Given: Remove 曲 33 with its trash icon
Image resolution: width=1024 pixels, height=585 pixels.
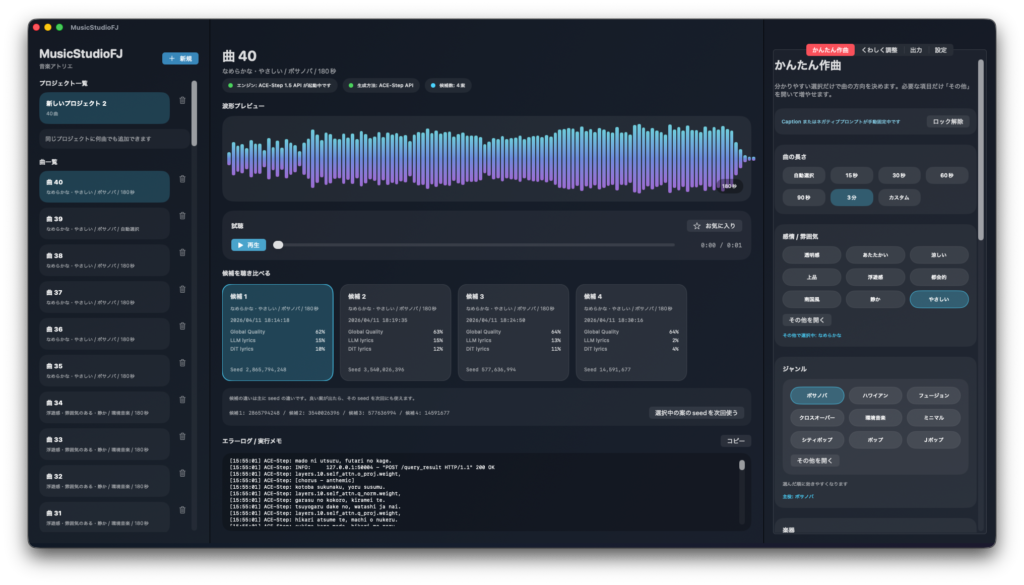Looking at the screenshot, I should point(182,437).
